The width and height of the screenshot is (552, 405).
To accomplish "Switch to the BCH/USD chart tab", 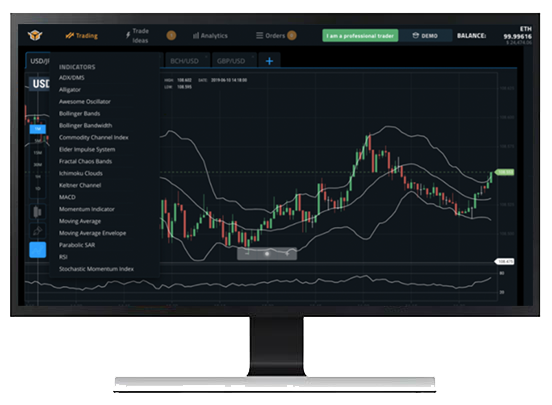I will 187,61.
